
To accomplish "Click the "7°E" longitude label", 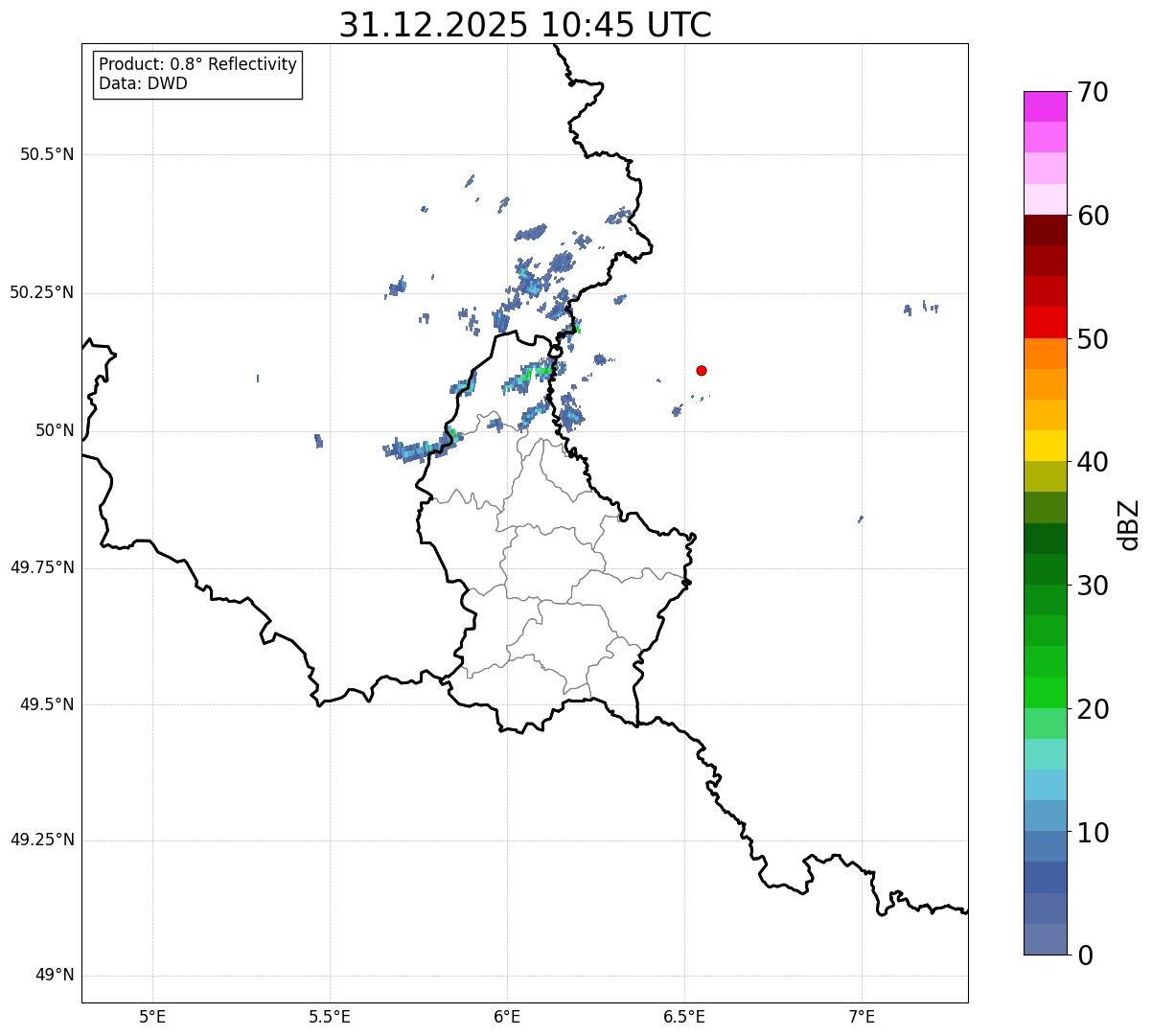I will [x=862, y=1016].
